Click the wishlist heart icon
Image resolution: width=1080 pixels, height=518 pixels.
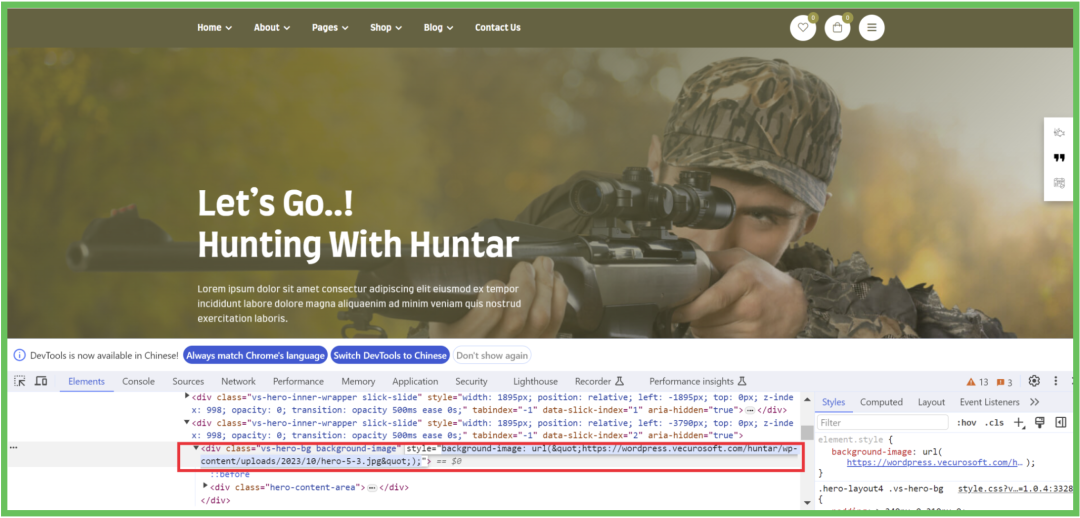pos(802,28)
